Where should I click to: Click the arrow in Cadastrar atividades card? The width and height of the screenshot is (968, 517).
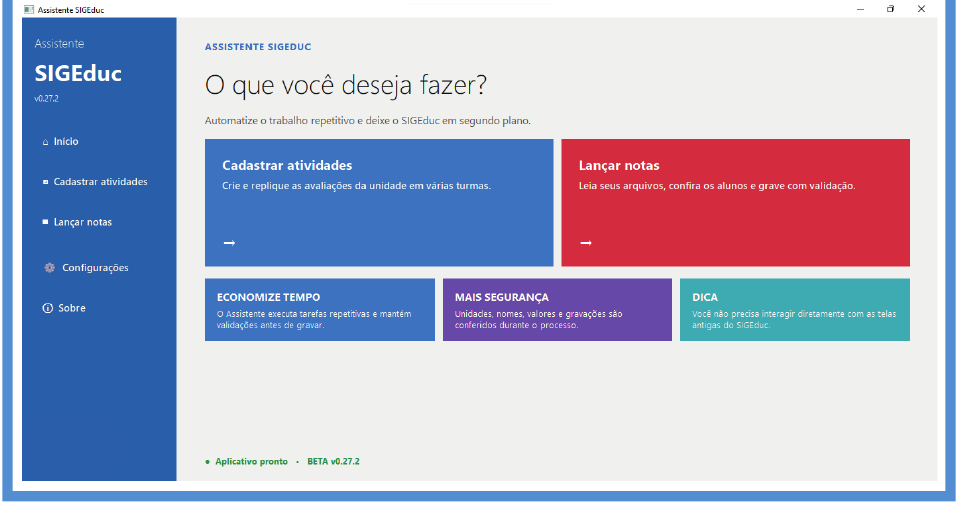pyautogui.click(x=229, y=243)
